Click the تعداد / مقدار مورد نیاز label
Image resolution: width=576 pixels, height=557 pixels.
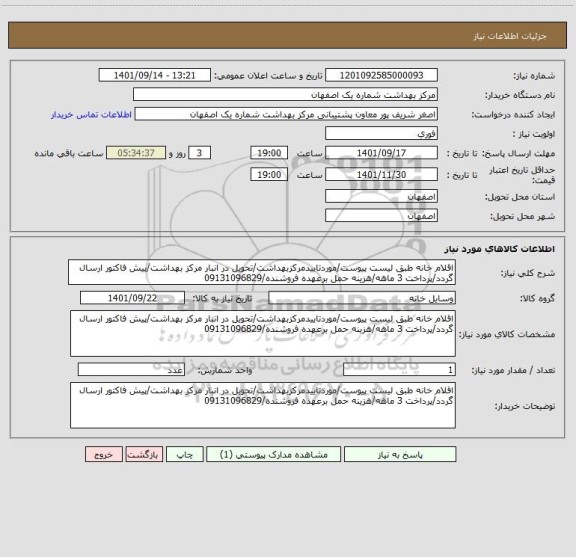pos(513,370)
